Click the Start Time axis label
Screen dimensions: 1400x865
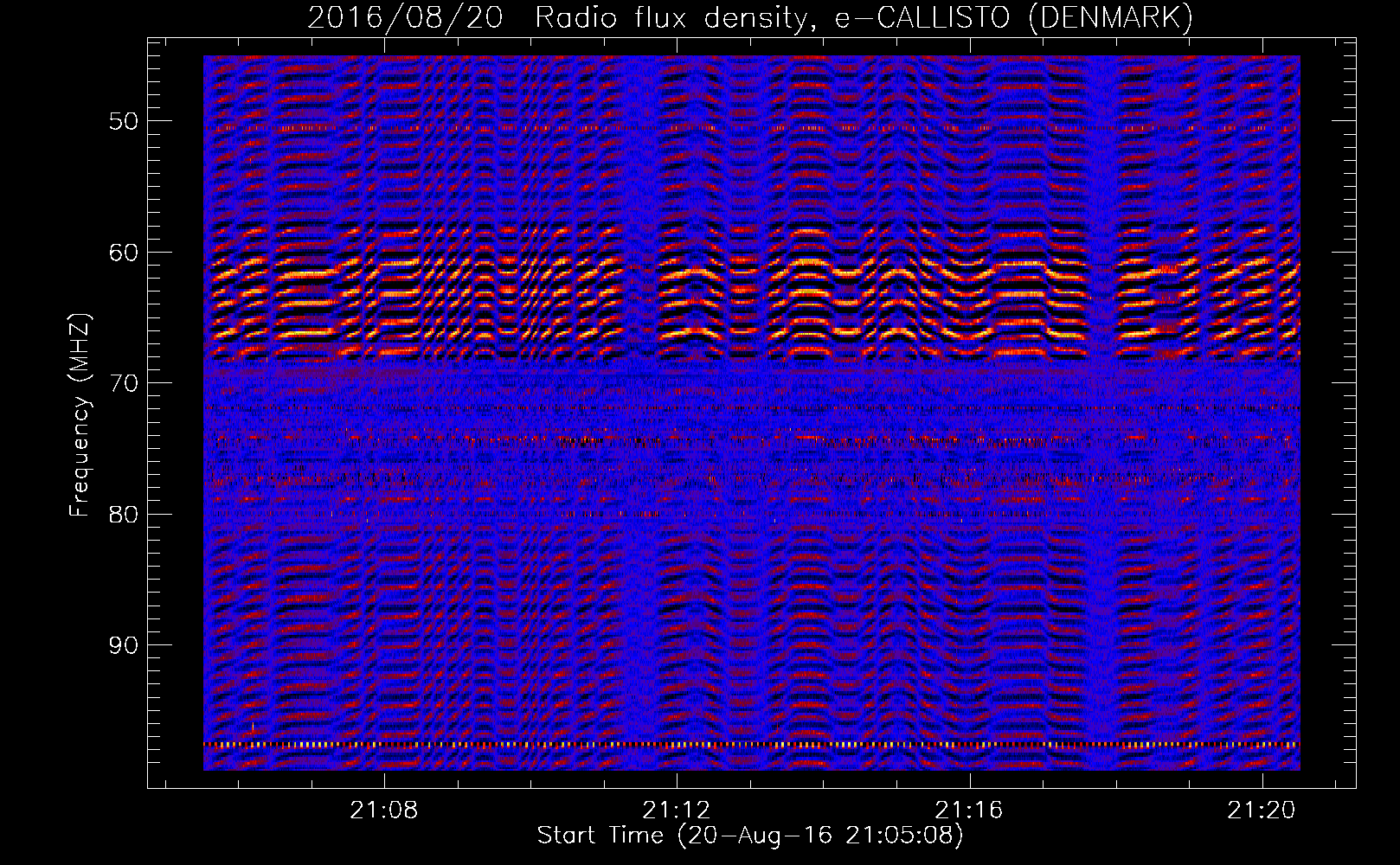[750, 836]
